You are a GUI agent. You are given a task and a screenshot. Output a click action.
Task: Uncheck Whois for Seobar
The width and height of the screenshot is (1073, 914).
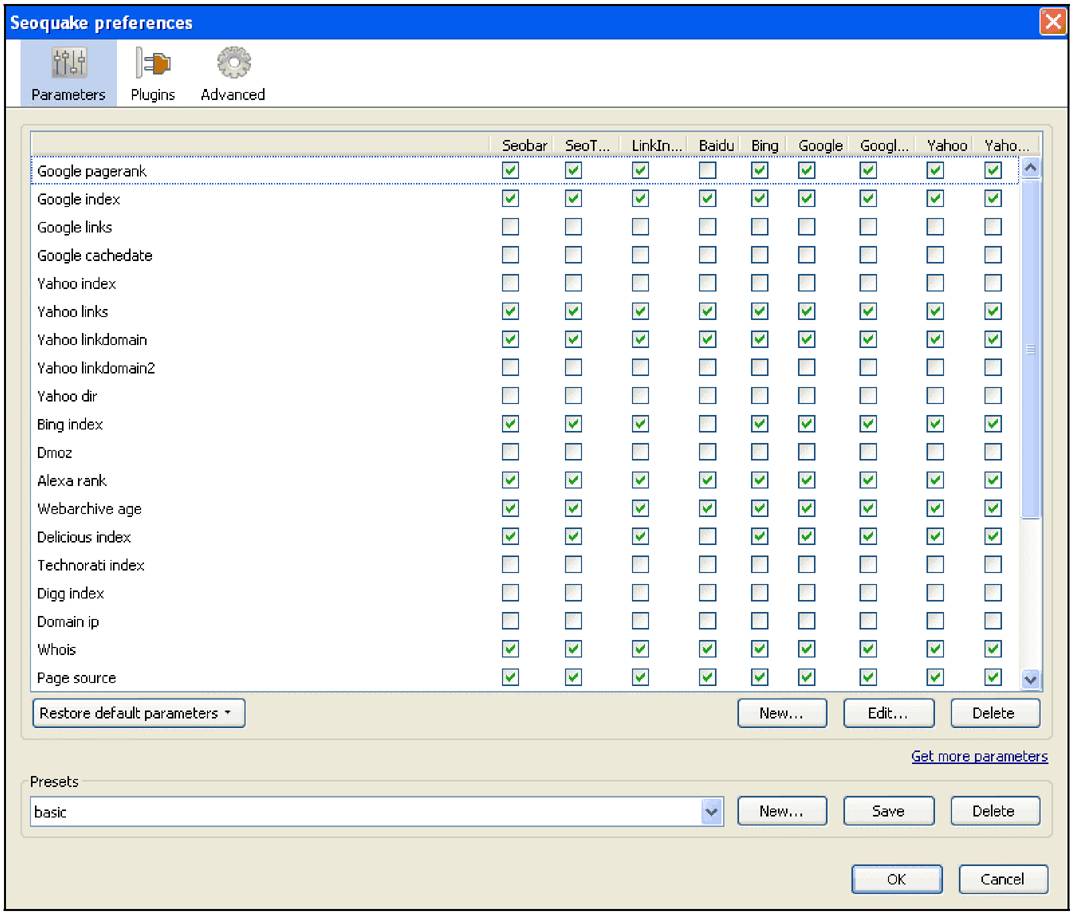tap(510, 649)
